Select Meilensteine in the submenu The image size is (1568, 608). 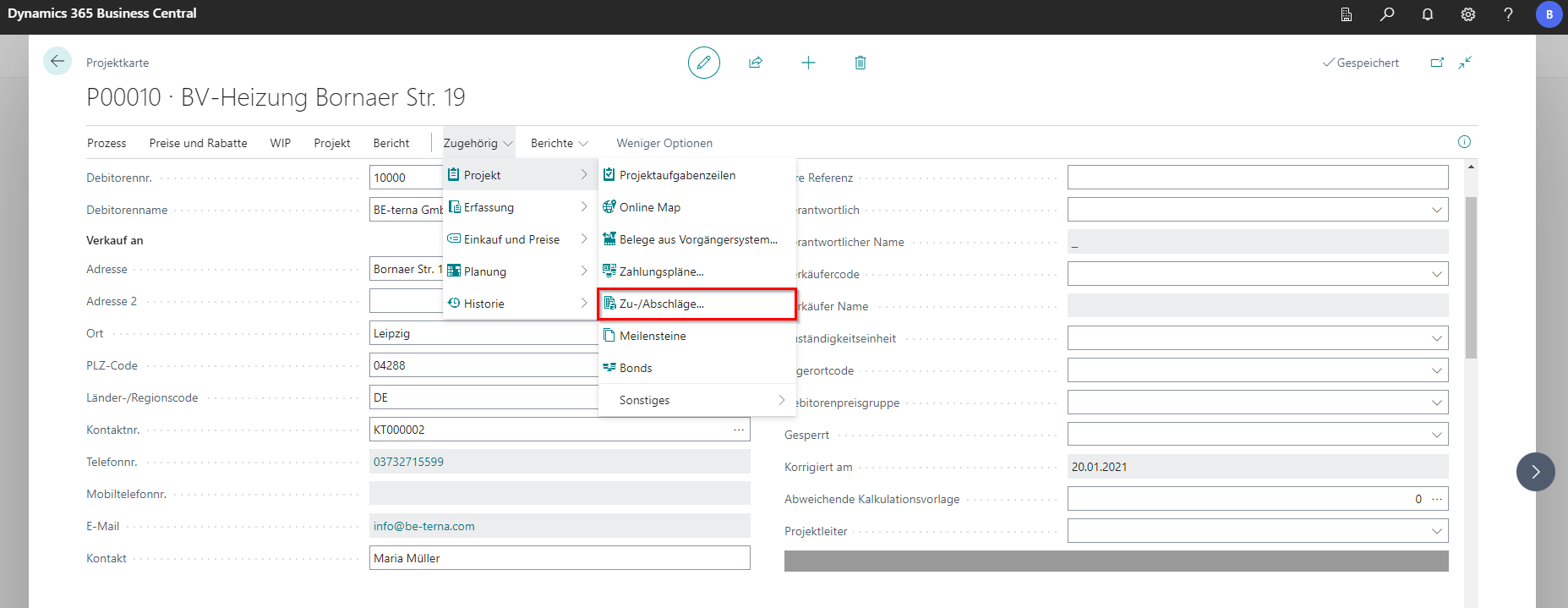[x=653, y=336]
